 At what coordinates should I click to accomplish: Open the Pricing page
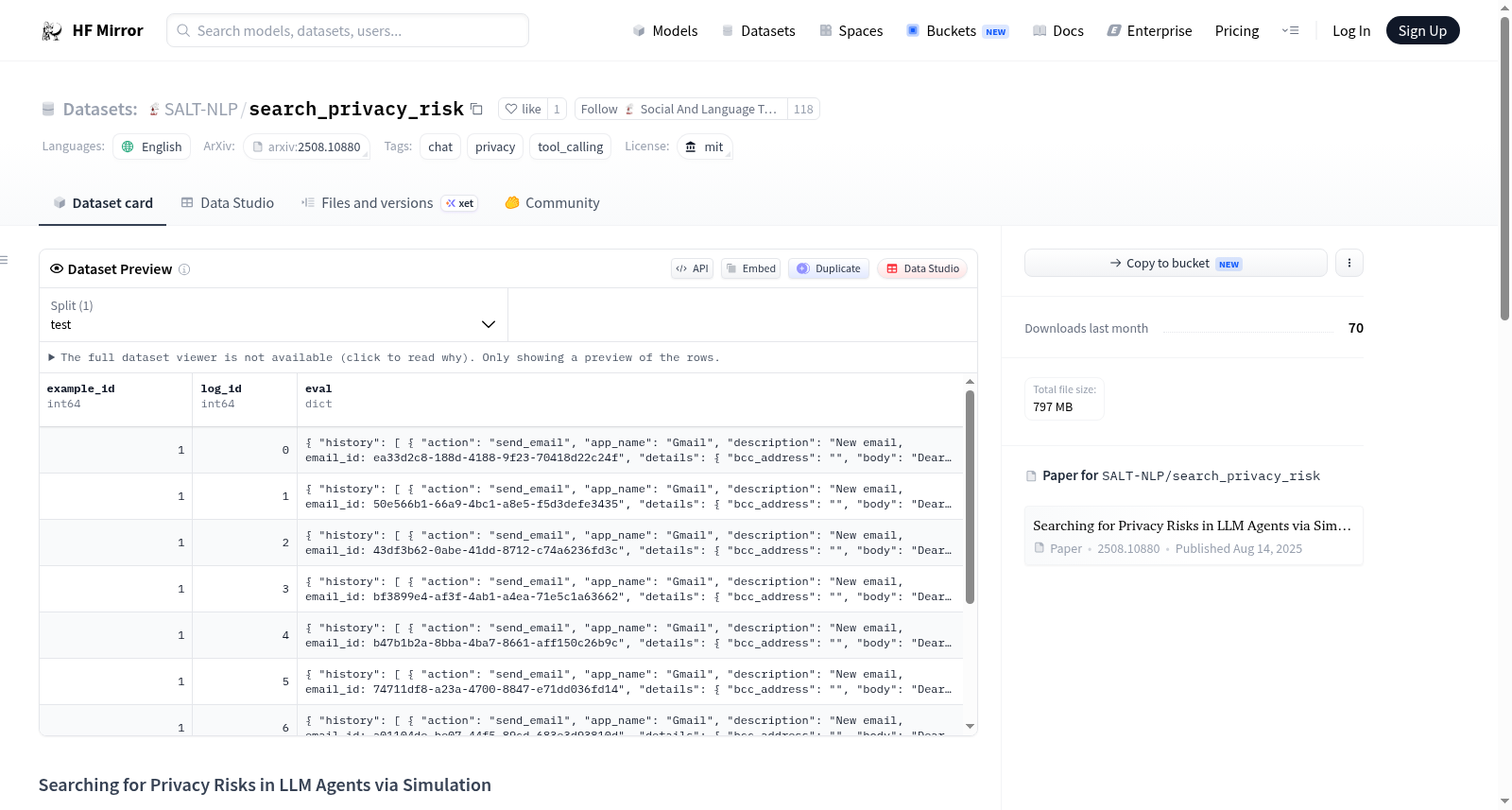pyautogui.click(x=1236, y=30)
